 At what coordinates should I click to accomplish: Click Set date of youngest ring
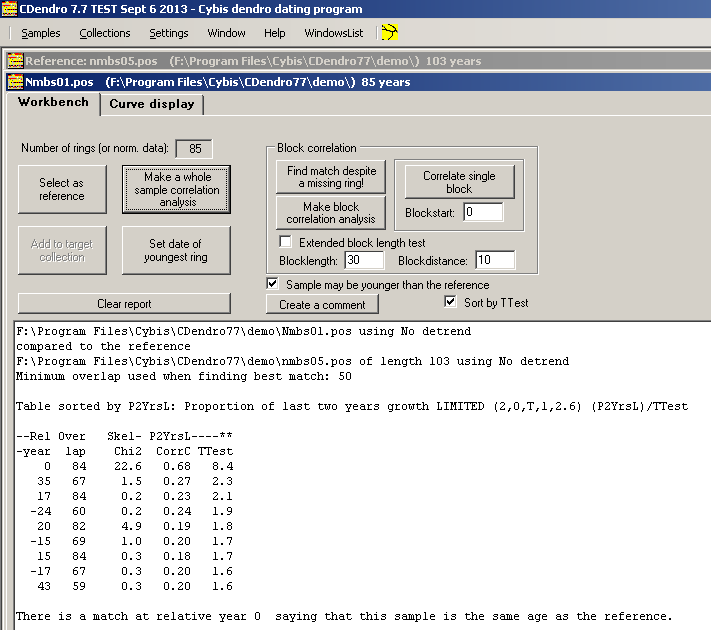[176, 250]
